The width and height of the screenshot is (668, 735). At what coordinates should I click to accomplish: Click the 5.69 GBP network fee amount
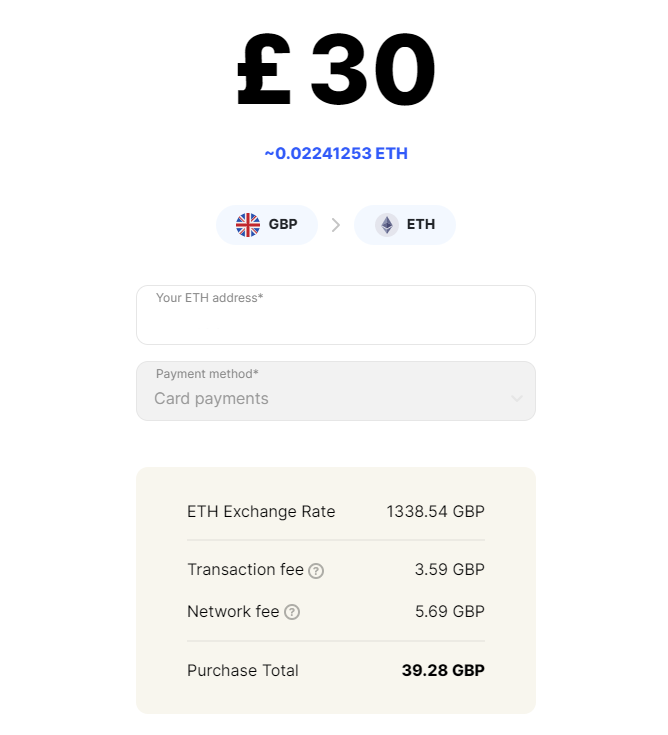[x=450, y=612]
